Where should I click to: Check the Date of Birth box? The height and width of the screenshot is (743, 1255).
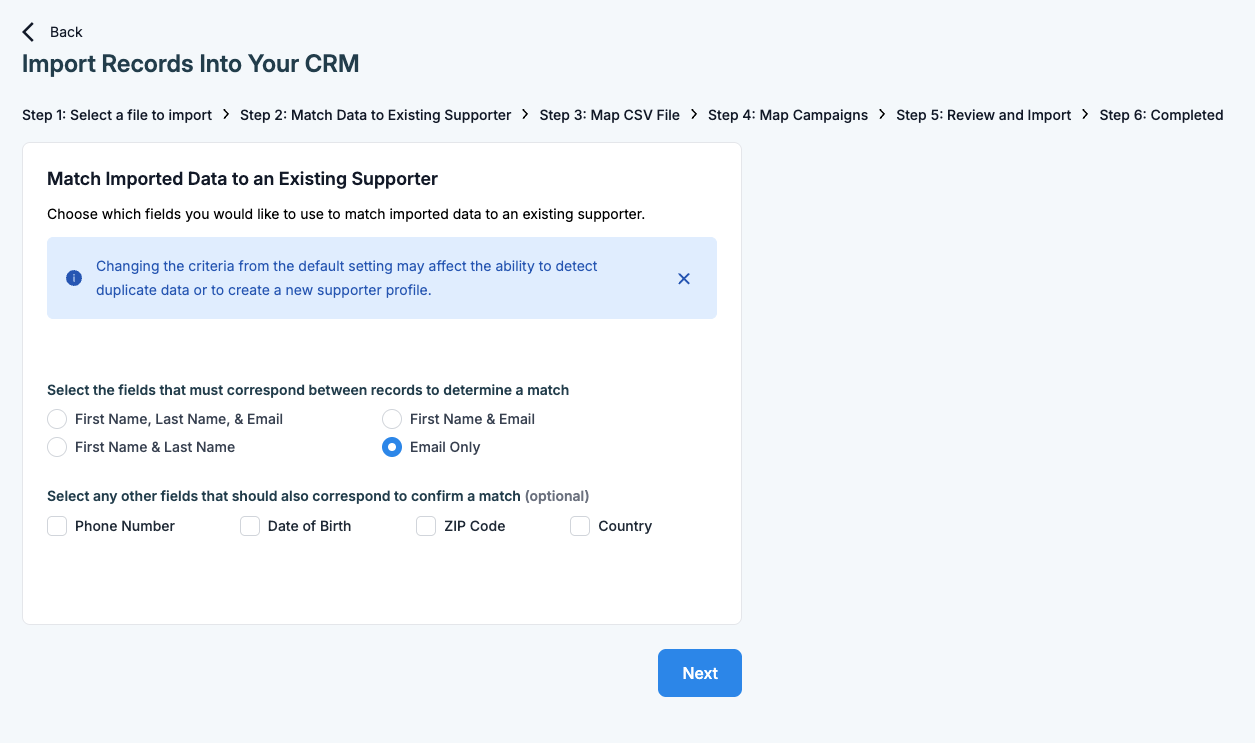point(250,526)
